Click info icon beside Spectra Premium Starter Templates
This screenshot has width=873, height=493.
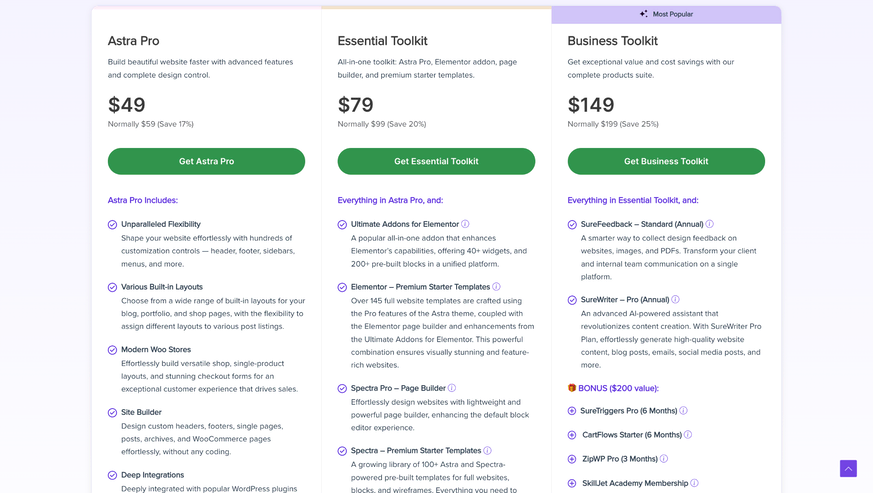(x=488, y=451)
